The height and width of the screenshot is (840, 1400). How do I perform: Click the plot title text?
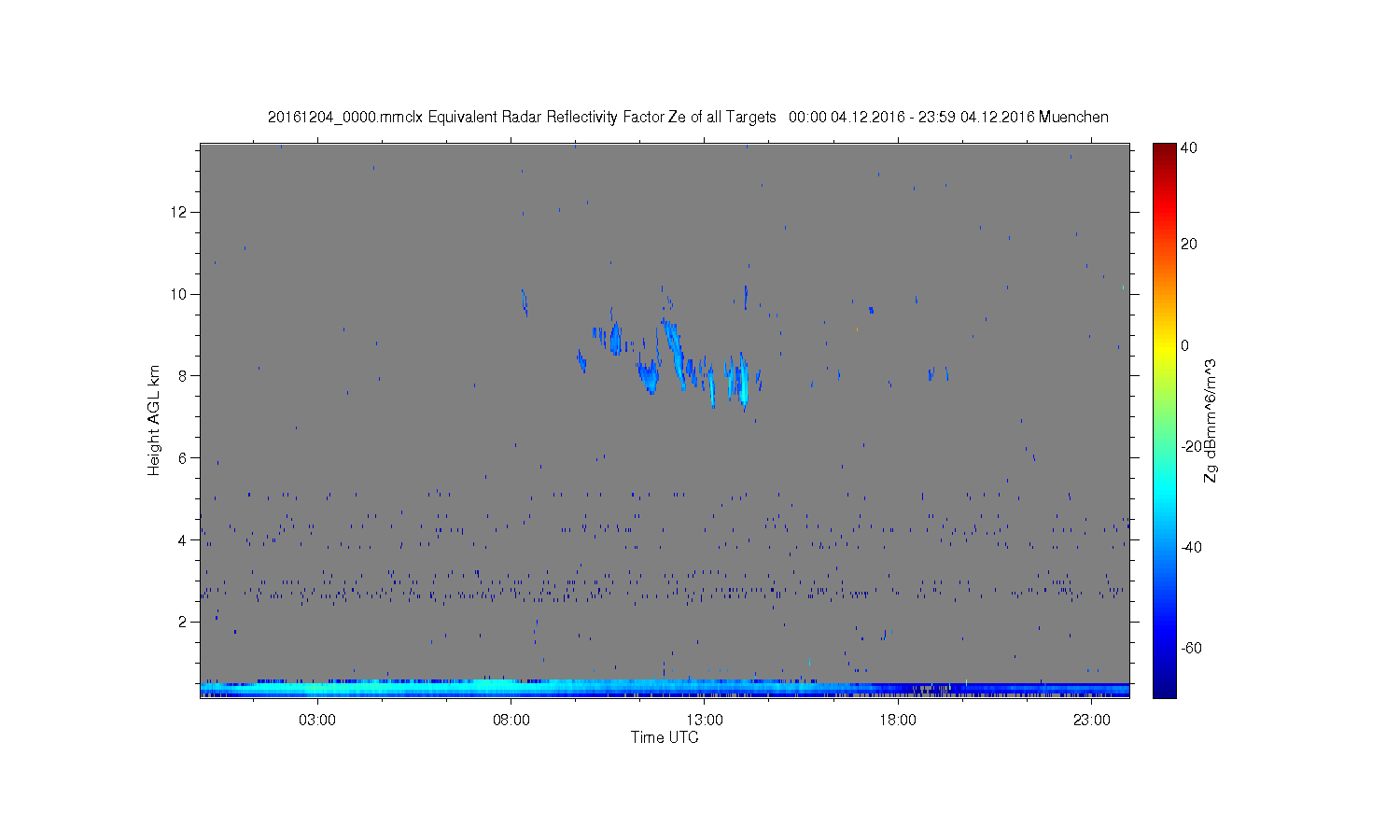coord(688,117)
